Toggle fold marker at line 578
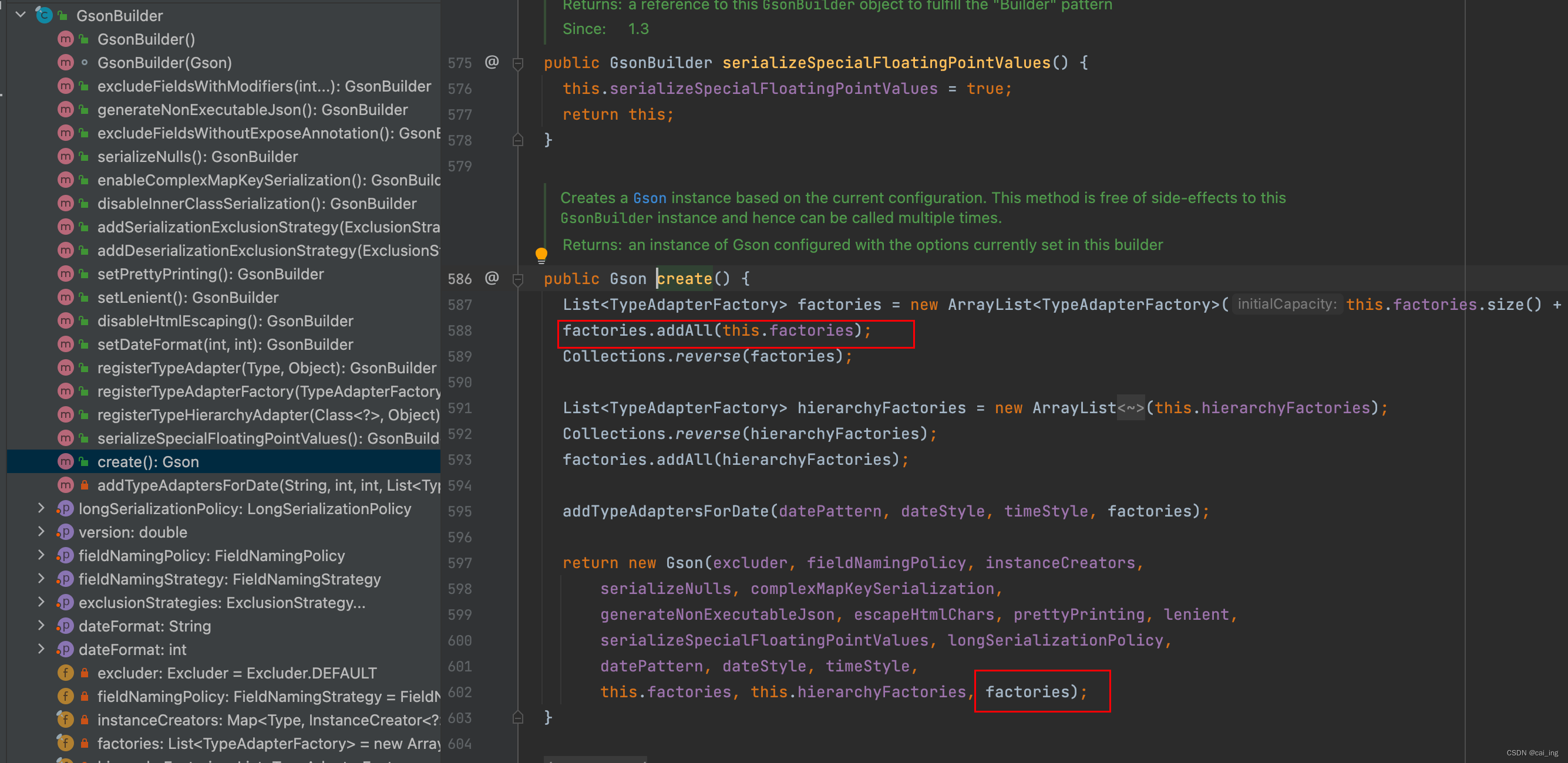This screenshot has height=763, width=1568. 518,140
